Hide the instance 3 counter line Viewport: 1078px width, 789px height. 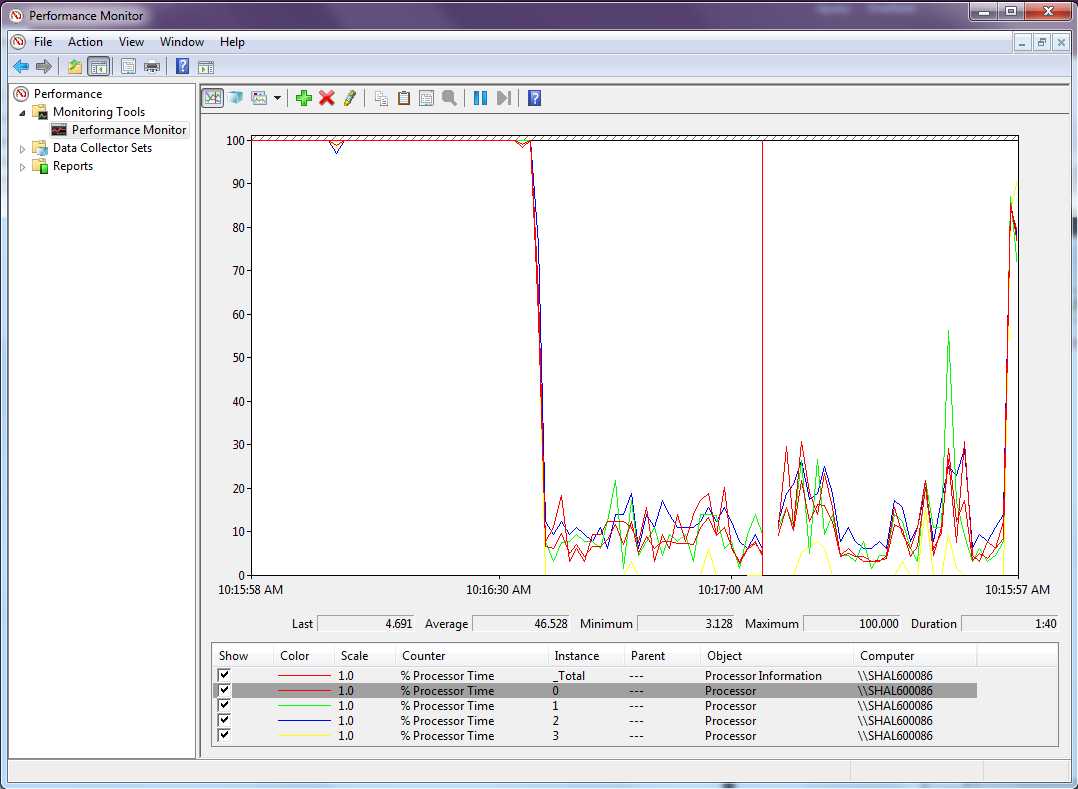[x=224, y=736]
